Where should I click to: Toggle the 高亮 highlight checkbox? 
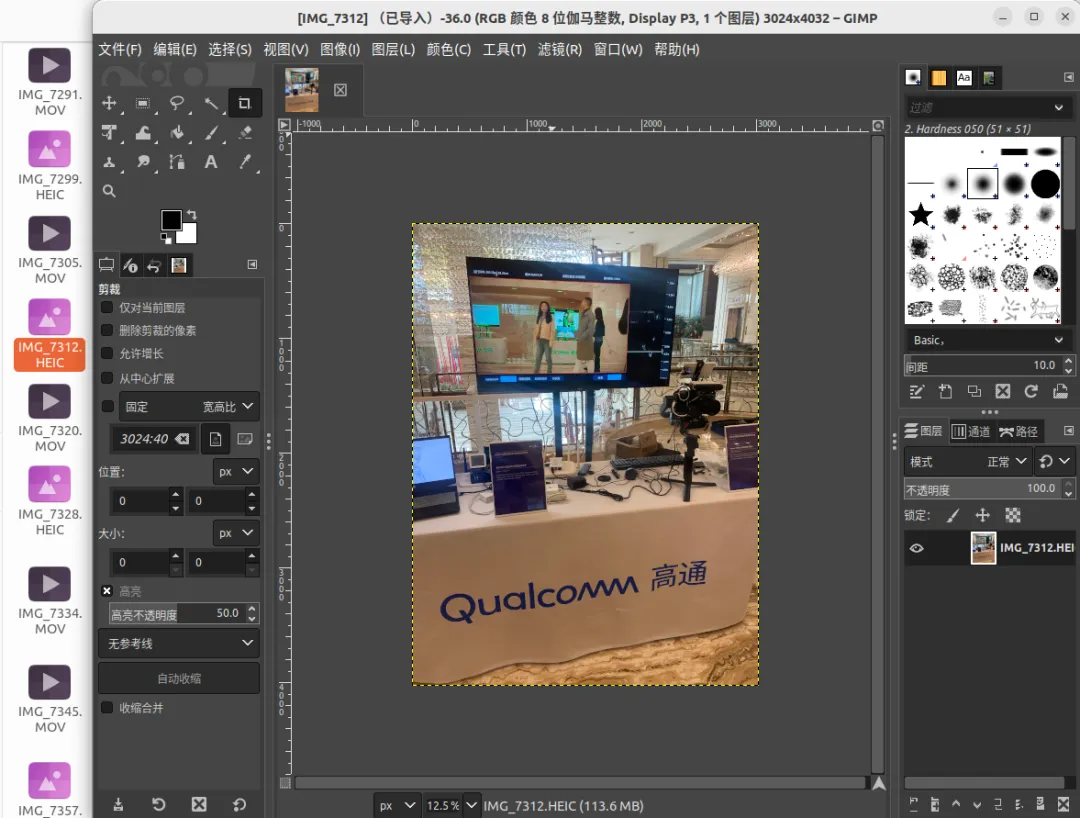107,591
